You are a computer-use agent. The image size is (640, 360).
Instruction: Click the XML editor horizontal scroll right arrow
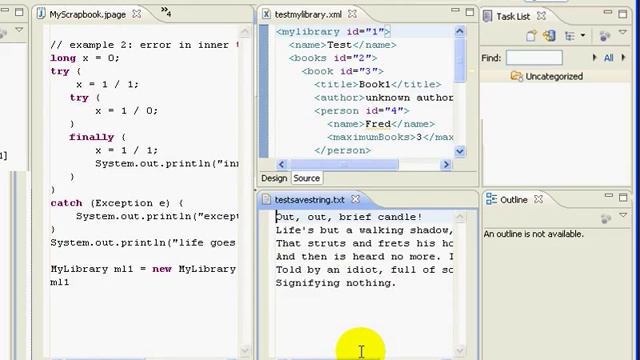[x=446, y=164]
